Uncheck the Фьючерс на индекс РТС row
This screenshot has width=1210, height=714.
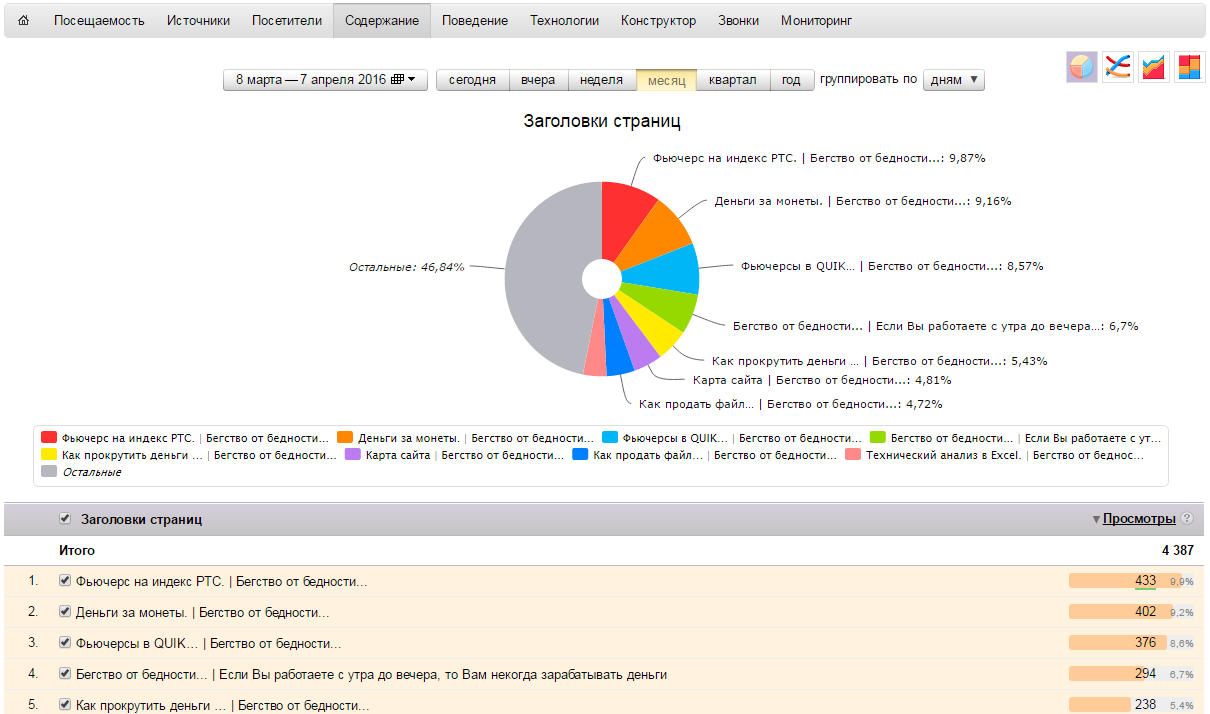tap(65, 581)
